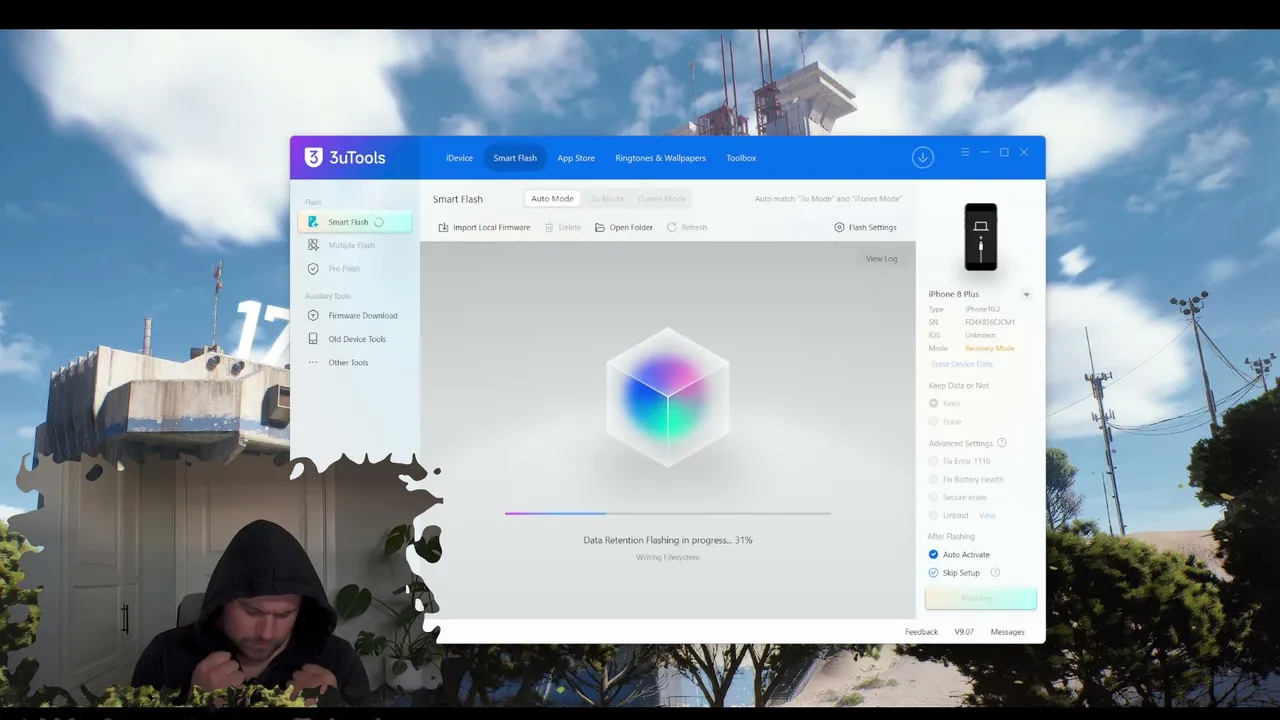Click the Import Local Firmware icon
1280x720 pixels.
tap(443, 227)
